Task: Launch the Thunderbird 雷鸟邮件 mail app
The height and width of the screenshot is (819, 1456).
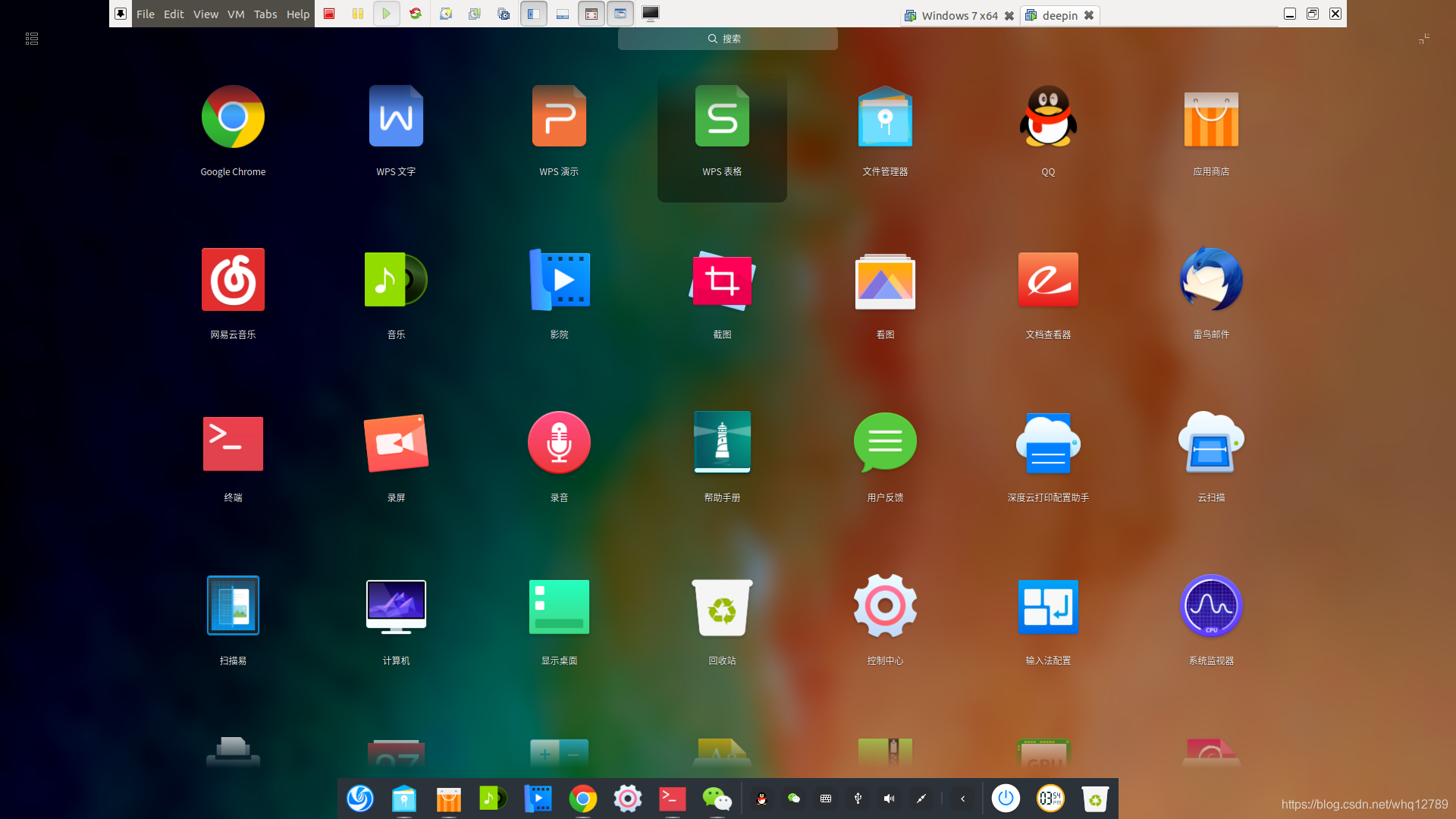Action: point(1211,281)
